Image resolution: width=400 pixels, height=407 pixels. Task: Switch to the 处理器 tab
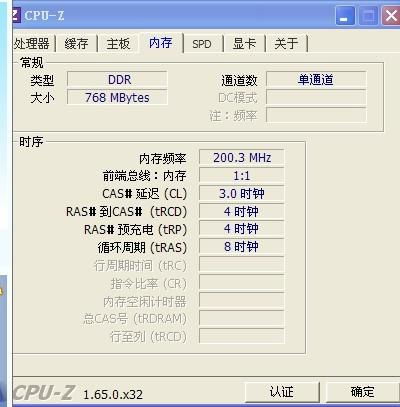32,44
